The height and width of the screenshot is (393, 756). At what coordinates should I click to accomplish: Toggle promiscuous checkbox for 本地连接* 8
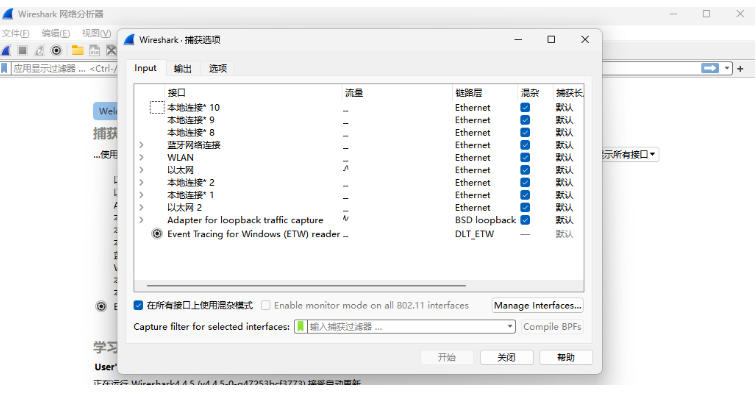click(x=525, y=133)
